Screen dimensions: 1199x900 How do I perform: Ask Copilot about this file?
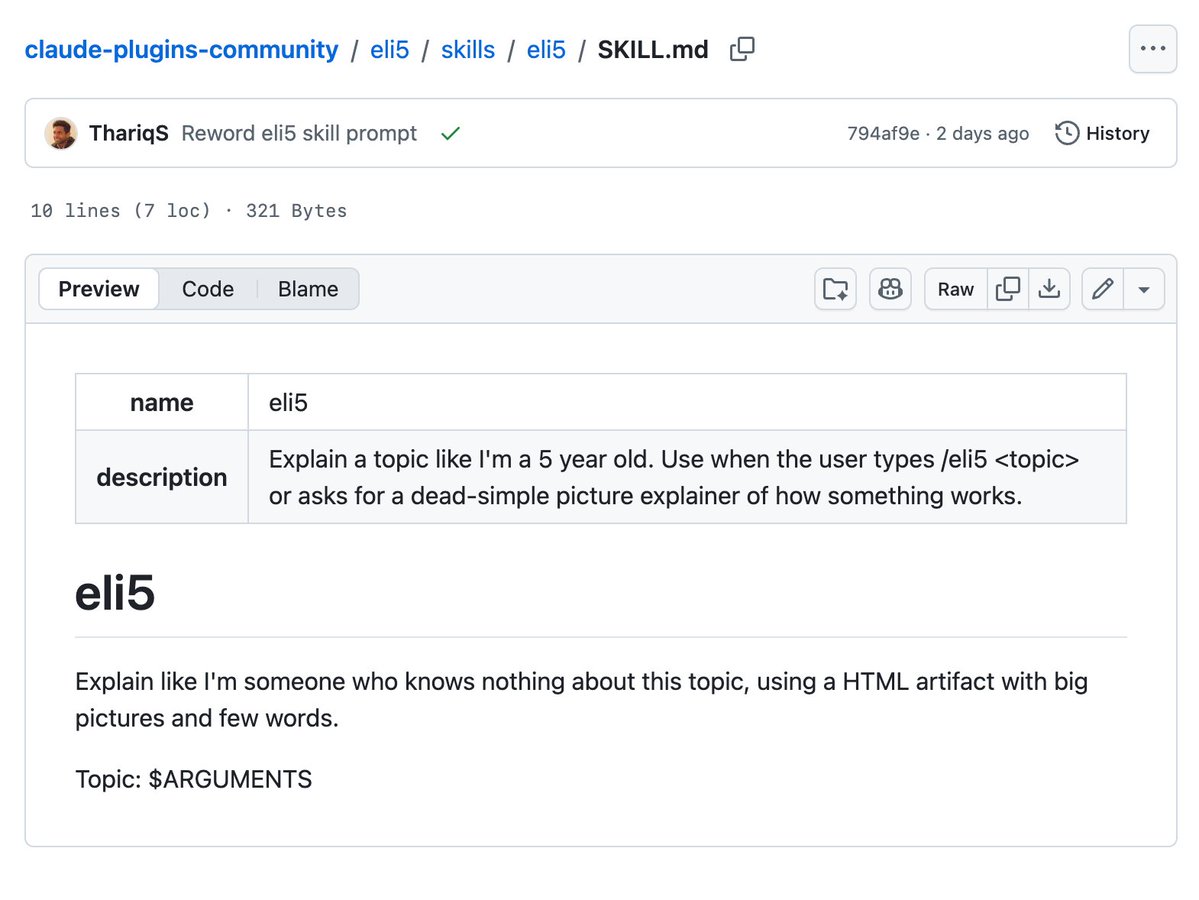point(890,289)
